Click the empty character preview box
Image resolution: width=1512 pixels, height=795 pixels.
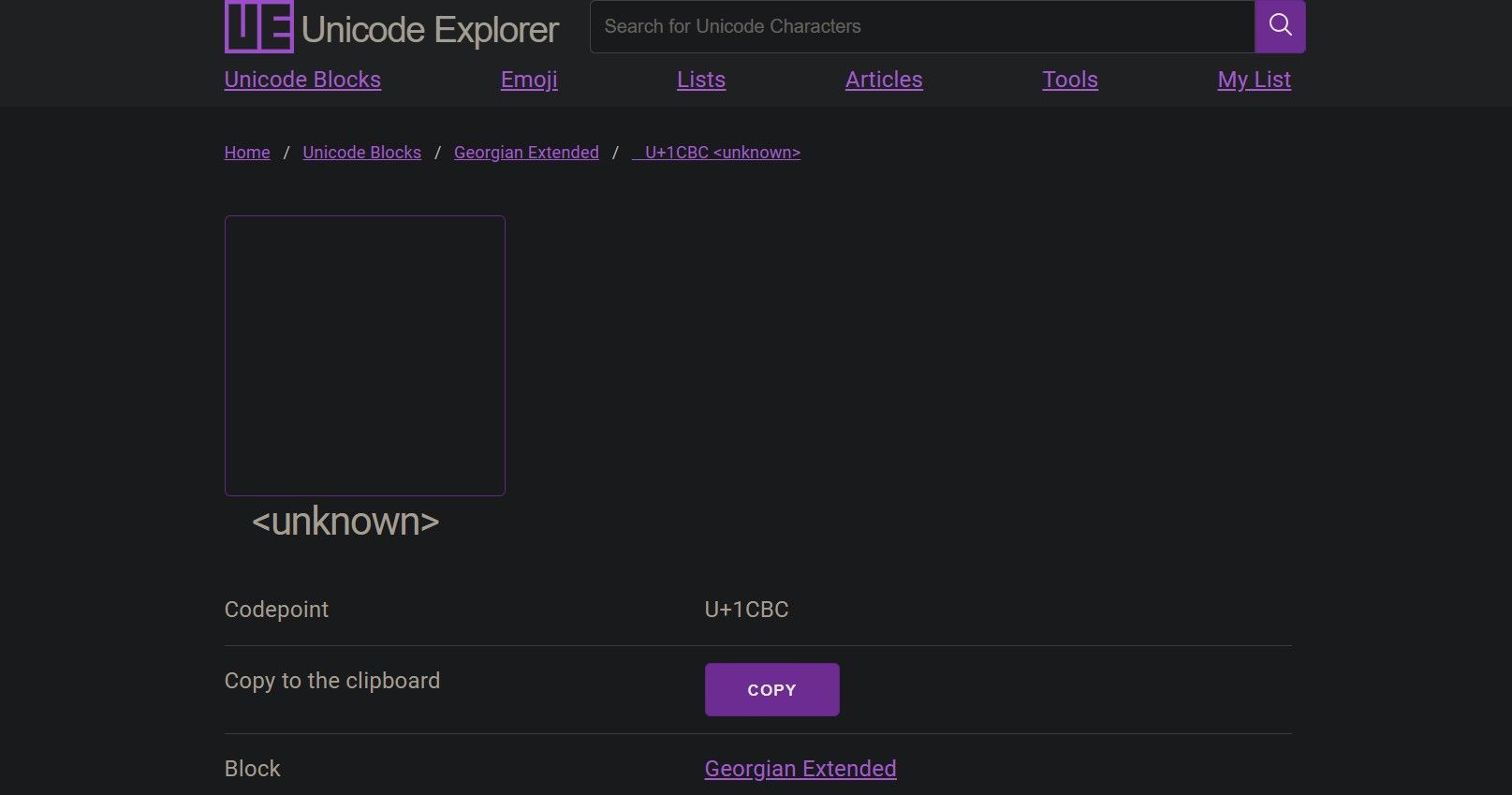pyautogui.click(x=365, y=356)
